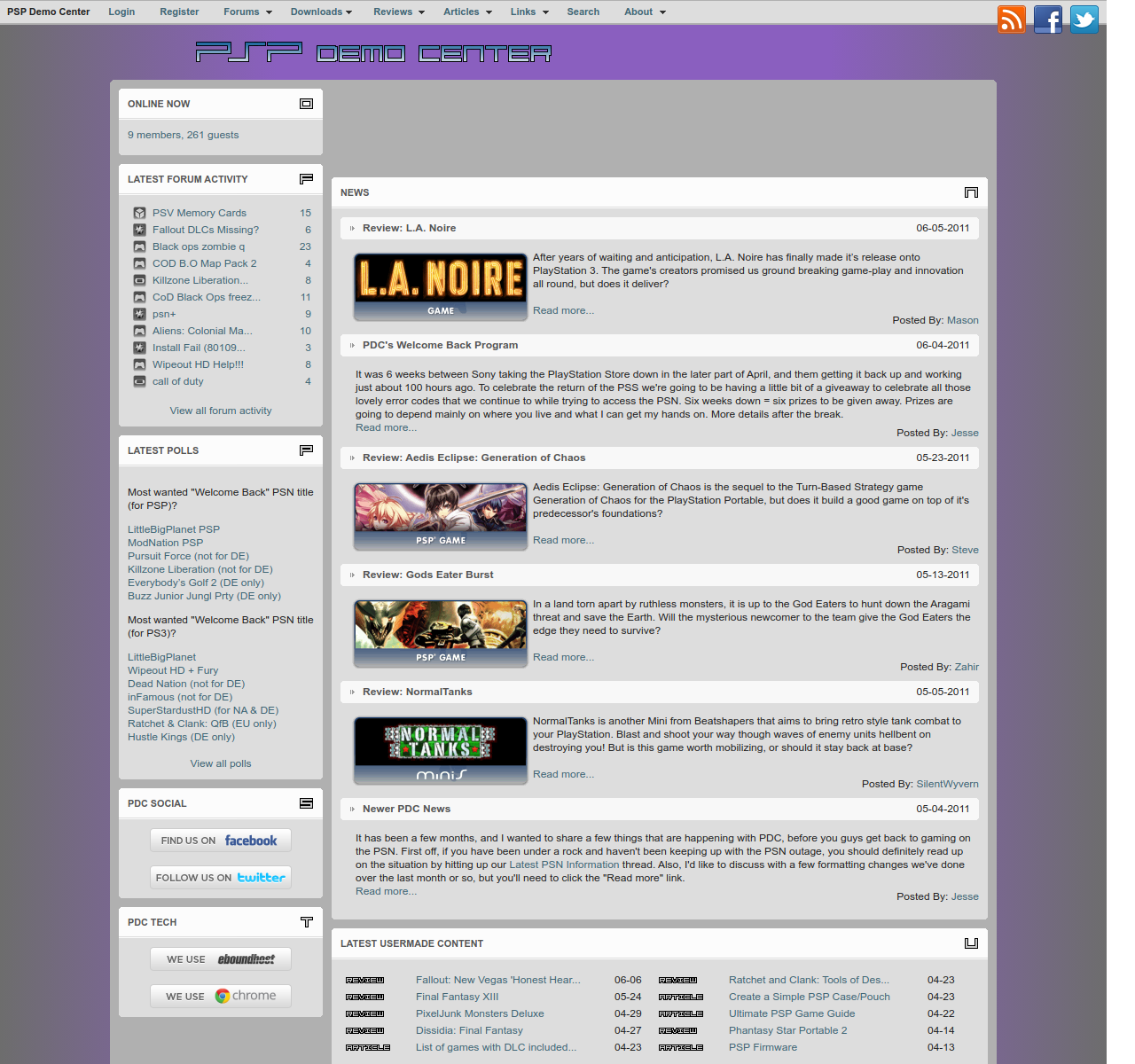Click View all forum activity link
This screenshot has width=1135, height=1064.
click(x=221, y=411)
